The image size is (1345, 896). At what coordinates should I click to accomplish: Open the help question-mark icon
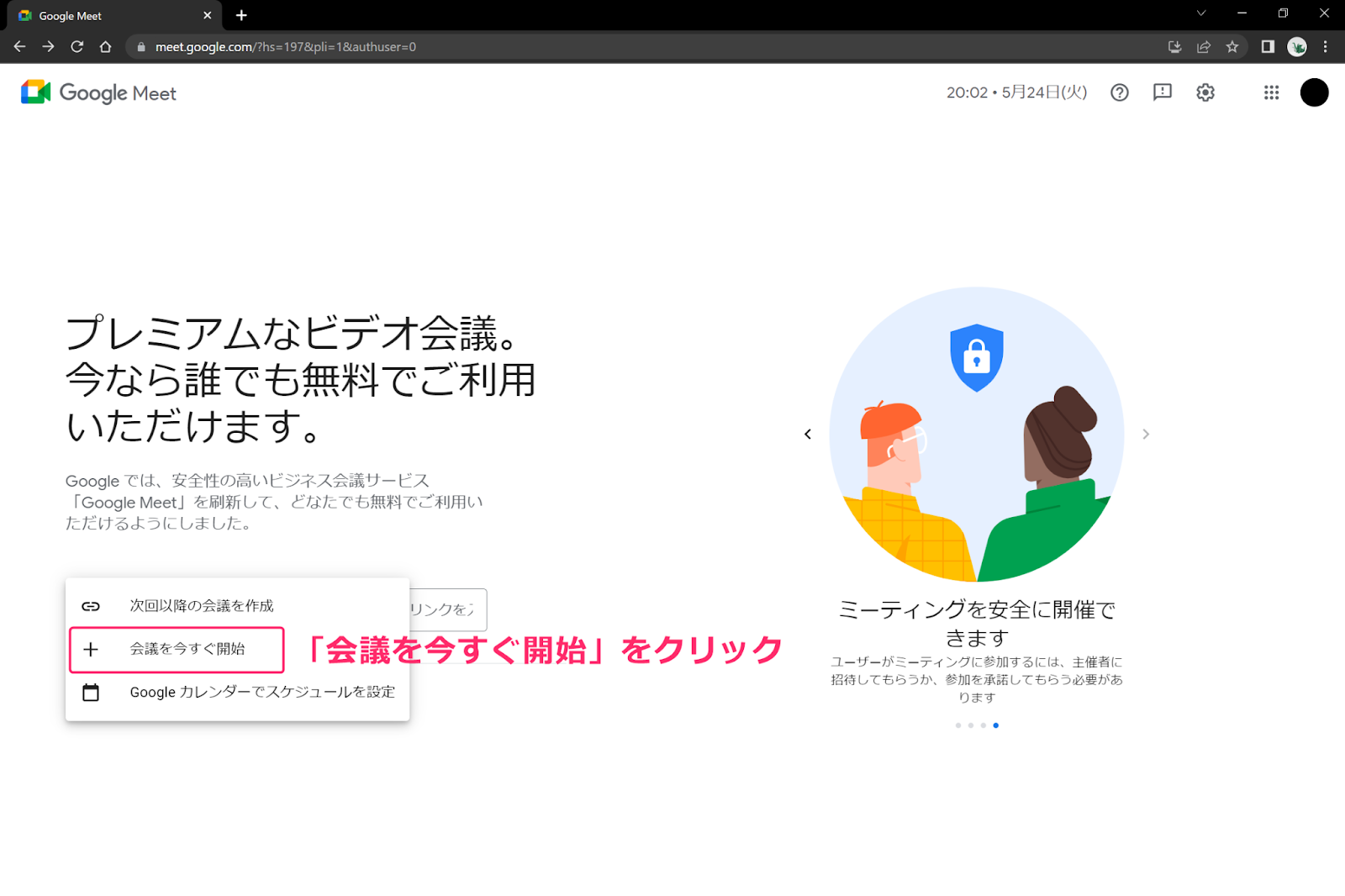[1119, 92]
